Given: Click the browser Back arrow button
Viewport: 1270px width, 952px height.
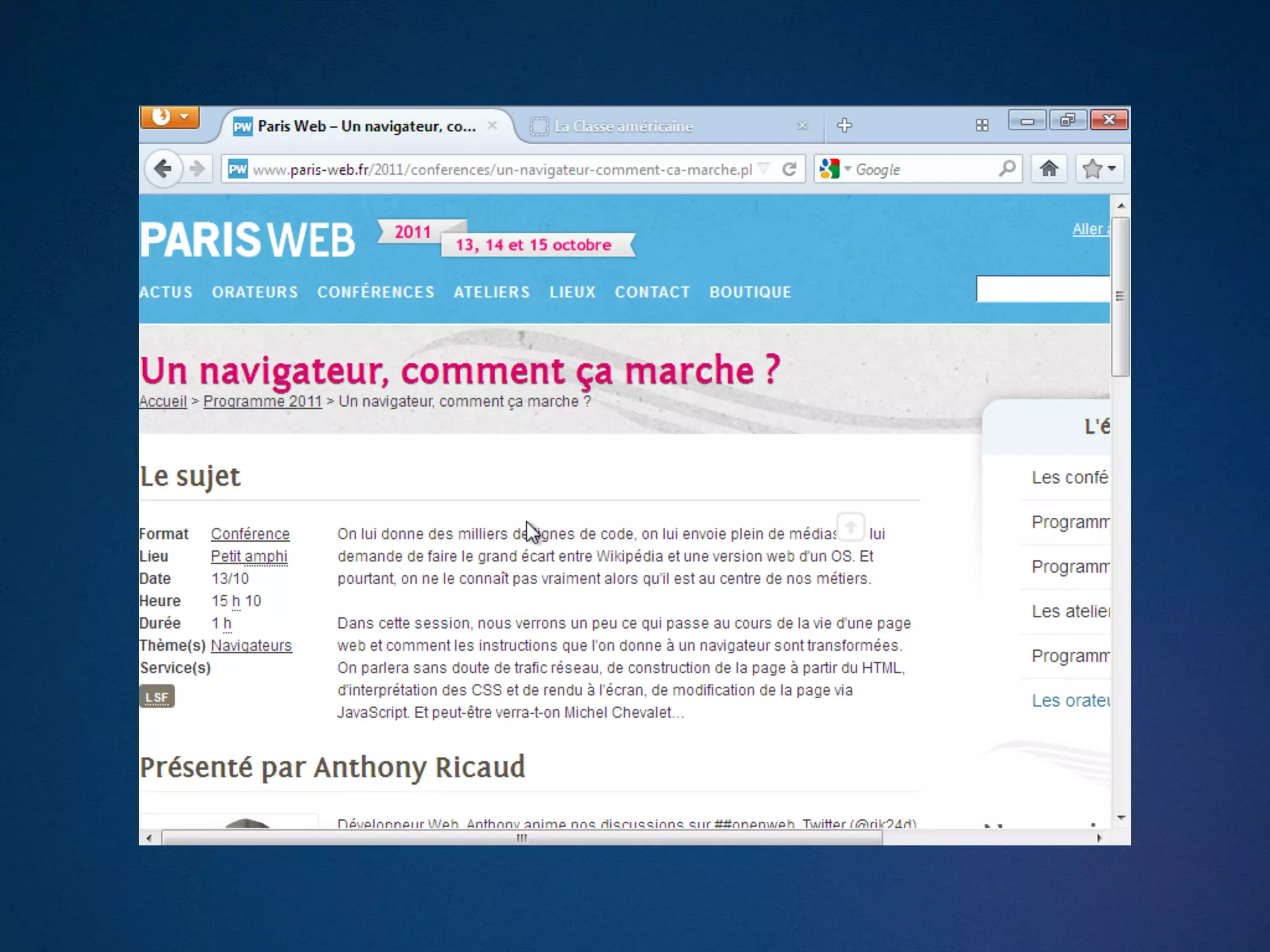Looking at the screenshot, I should tap(163, 169).
